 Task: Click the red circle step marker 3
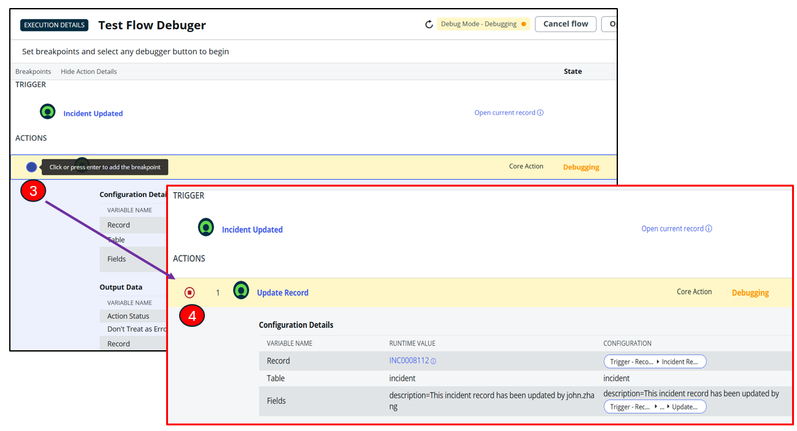[x=33, y=191]
